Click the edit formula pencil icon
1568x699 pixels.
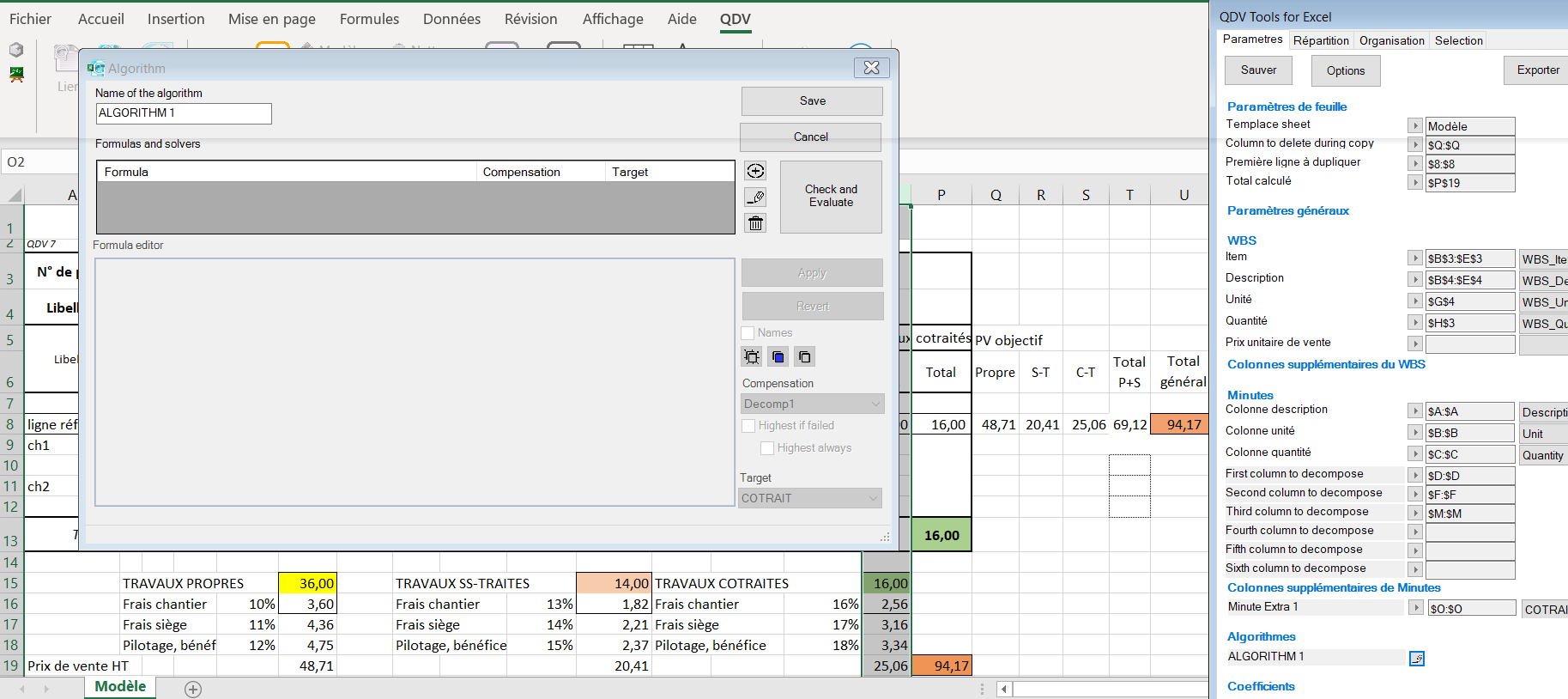[x=755, y=198]
